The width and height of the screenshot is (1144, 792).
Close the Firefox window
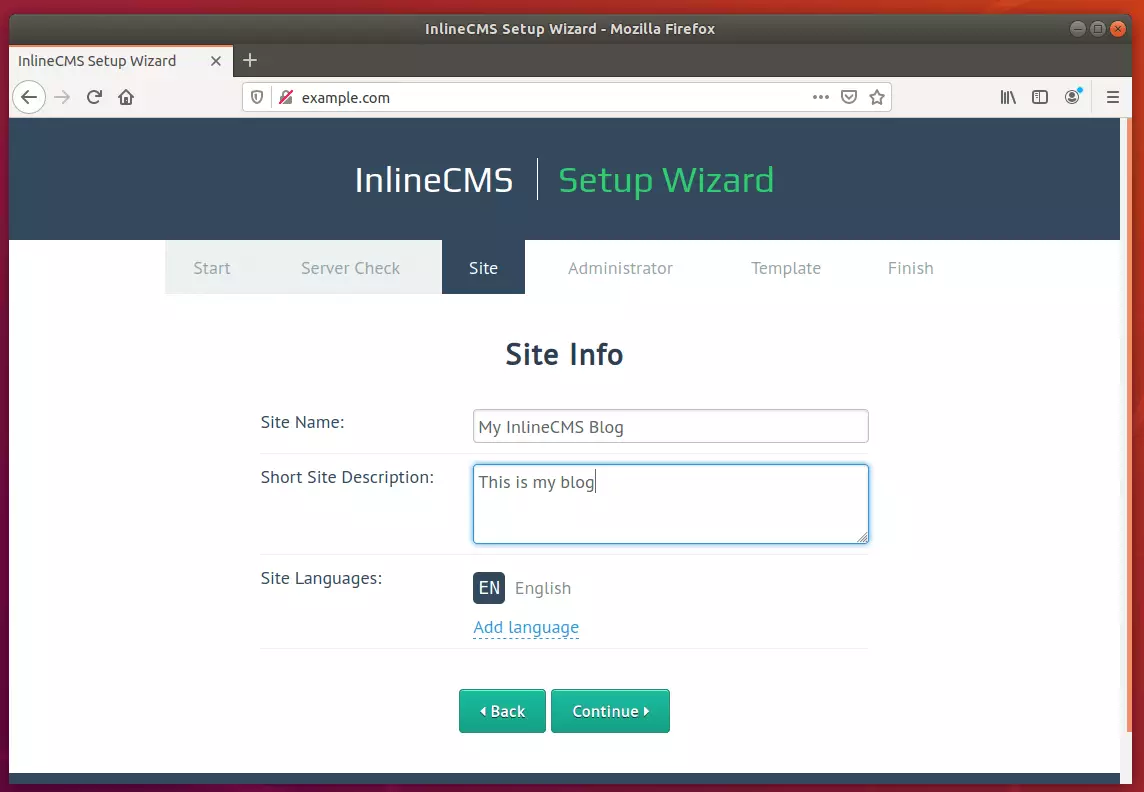[1118, 28]
